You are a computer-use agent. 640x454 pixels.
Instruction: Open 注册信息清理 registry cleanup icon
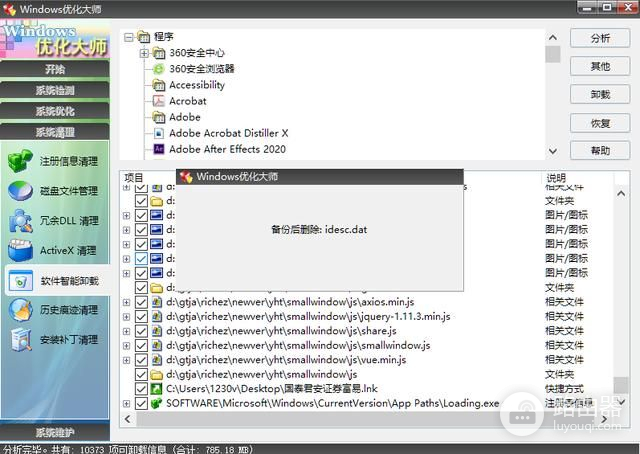[20, 160]
